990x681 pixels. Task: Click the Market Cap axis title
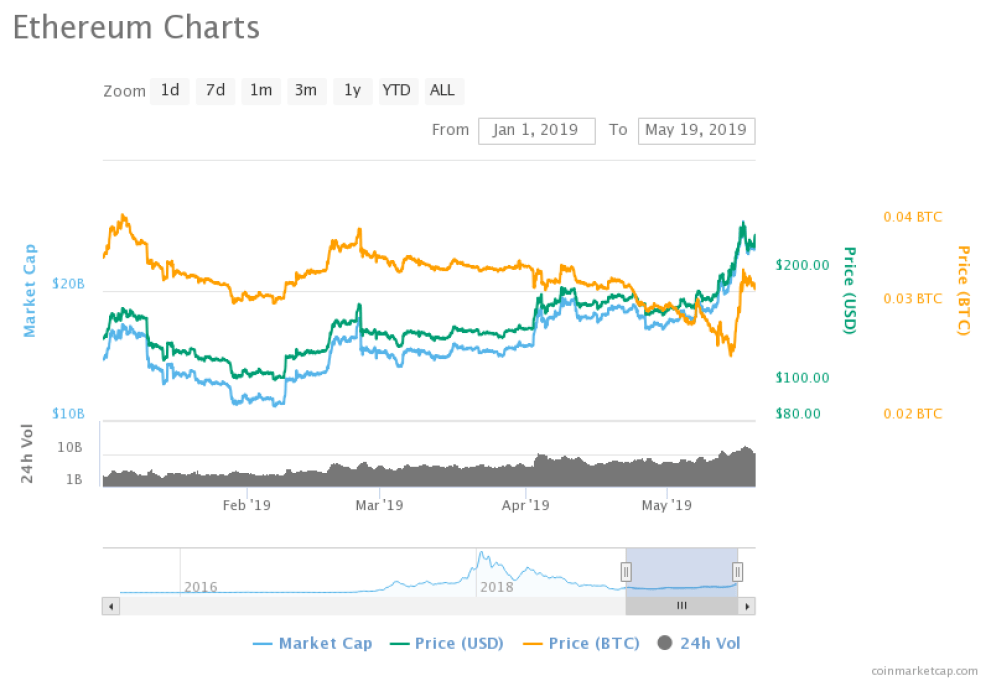click(x=29, y=291)
